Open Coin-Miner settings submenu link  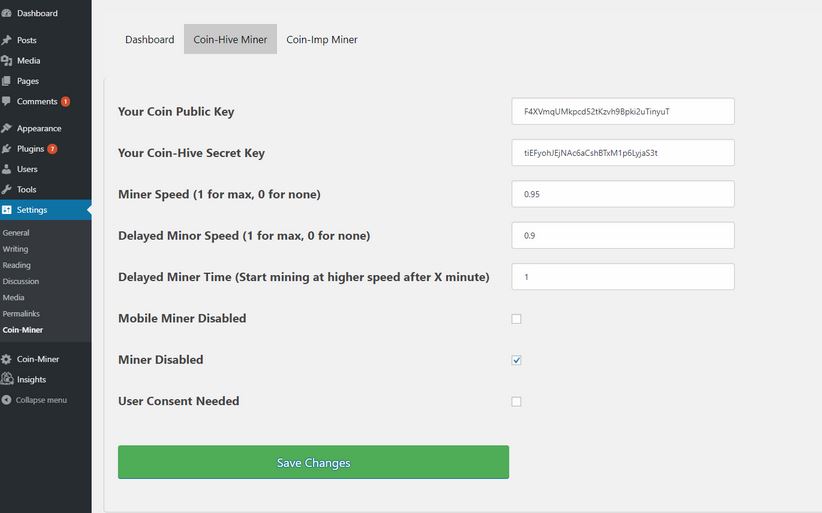pyautogui.click(x=23, y=330)
